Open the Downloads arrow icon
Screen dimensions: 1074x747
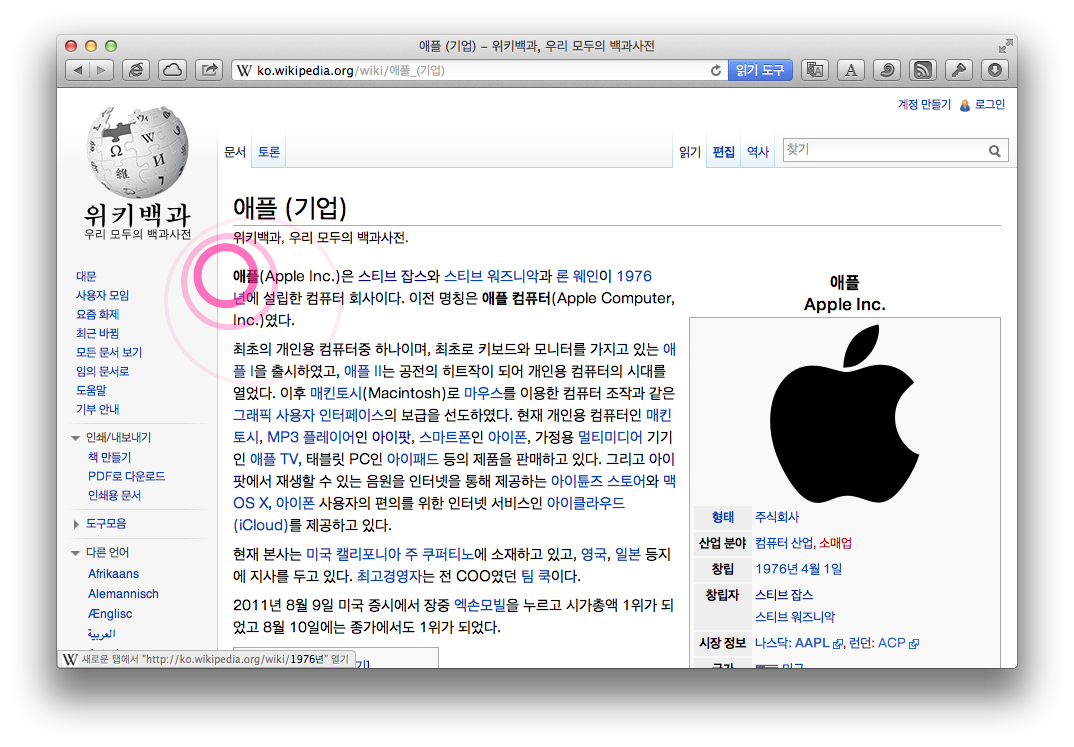pos(995,70)
